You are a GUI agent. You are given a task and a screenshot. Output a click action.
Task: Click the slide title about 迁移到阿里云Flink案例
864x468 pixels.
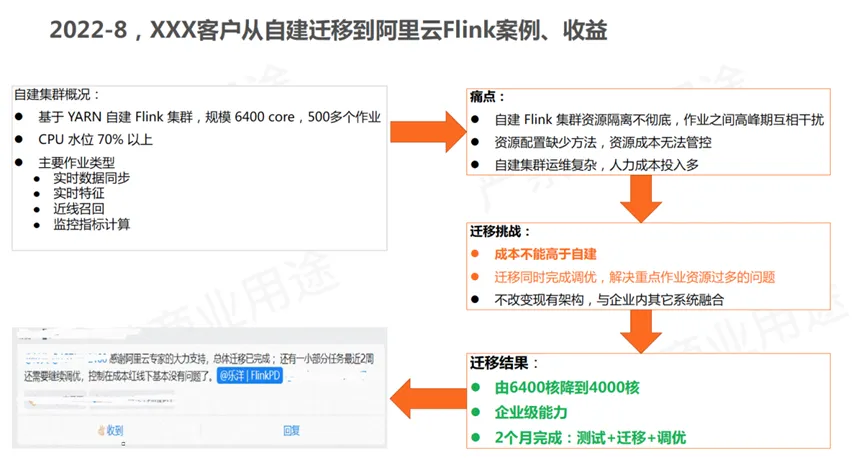point(328,30)
